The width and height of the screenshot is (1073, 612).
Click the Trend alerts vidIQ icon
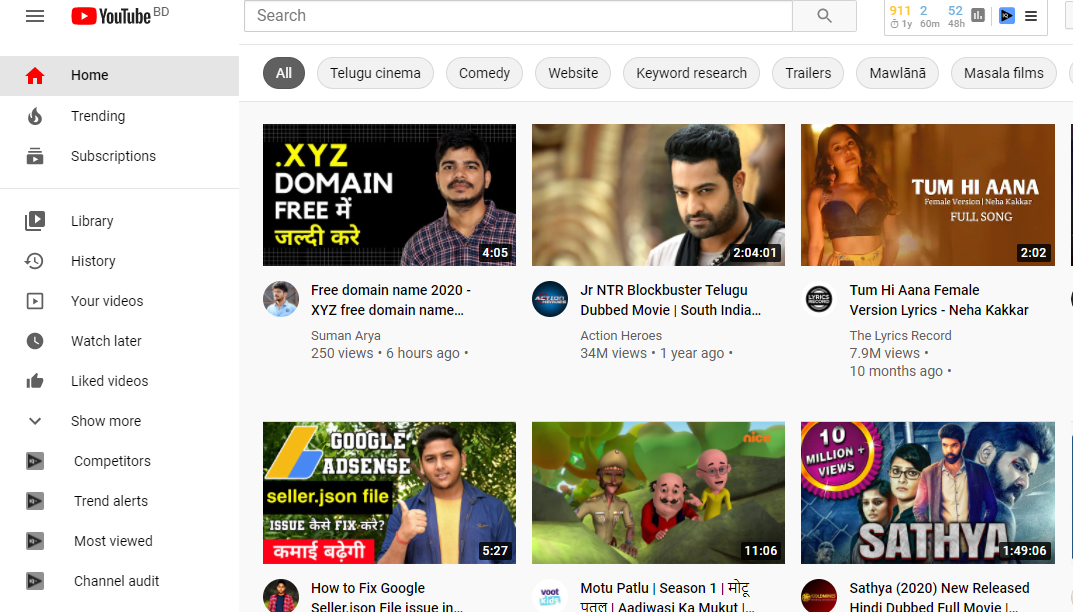tap(35, 501)
